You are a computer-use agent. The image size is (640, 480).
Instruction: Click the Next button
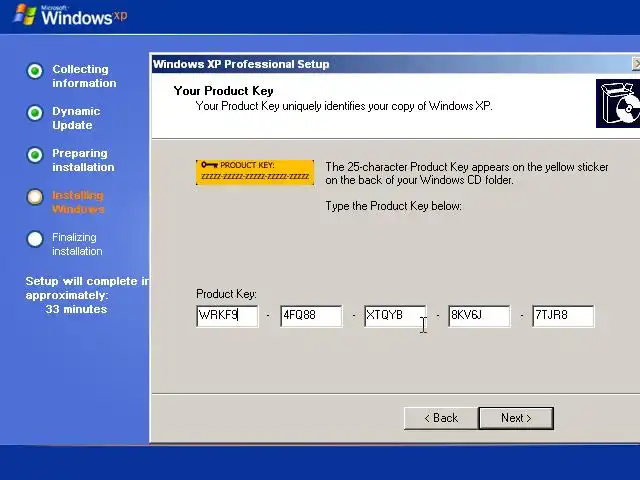click(x=516, y=418)
